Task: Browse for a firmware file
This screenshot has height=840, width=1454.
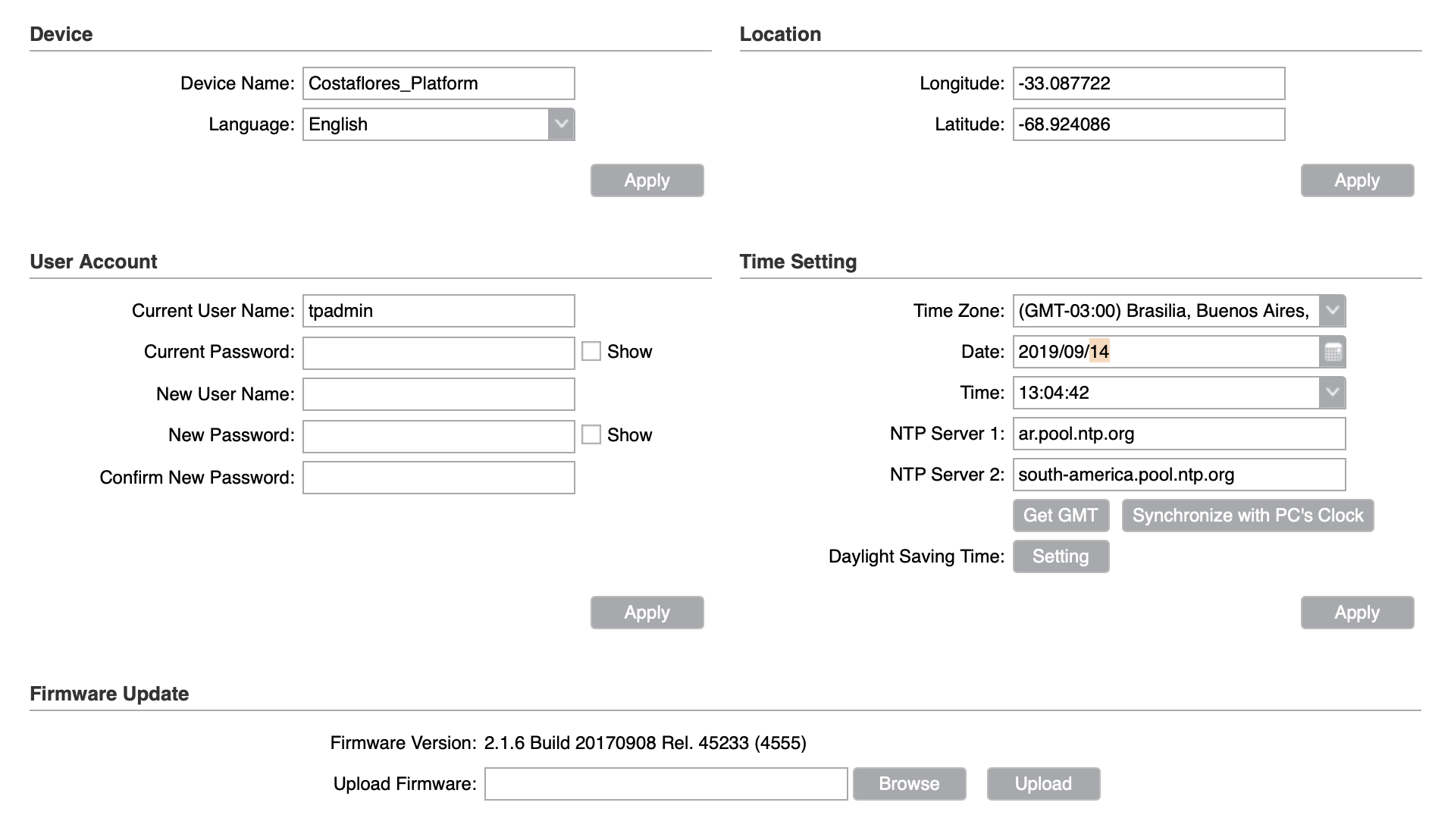Action: (x=910, y=784)
